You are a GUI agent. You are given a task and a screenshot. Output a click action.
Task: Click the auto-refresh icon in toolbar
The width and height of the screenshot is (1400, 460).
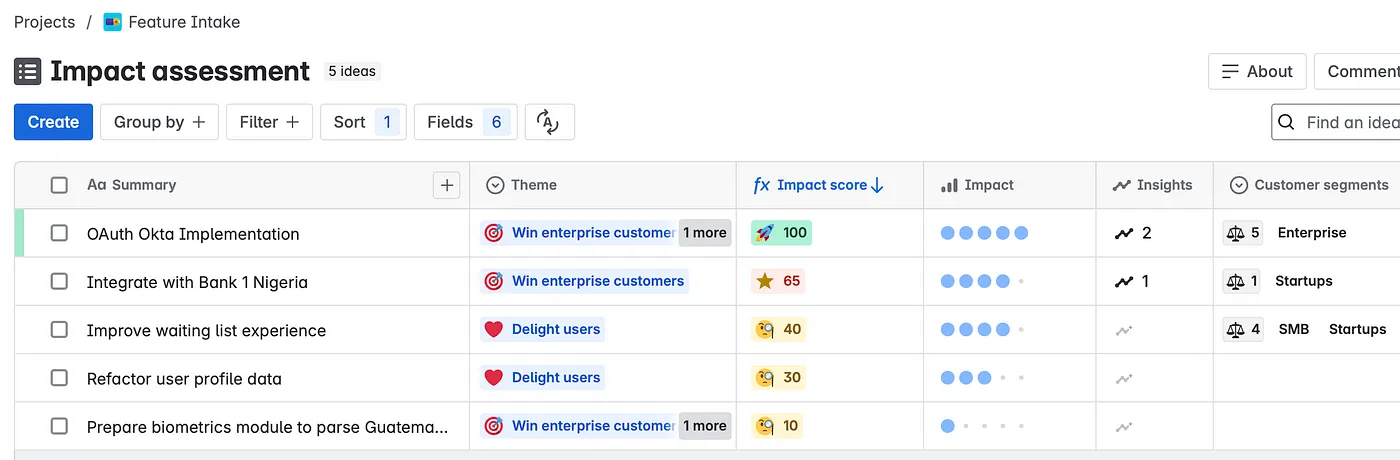[547, 122]
